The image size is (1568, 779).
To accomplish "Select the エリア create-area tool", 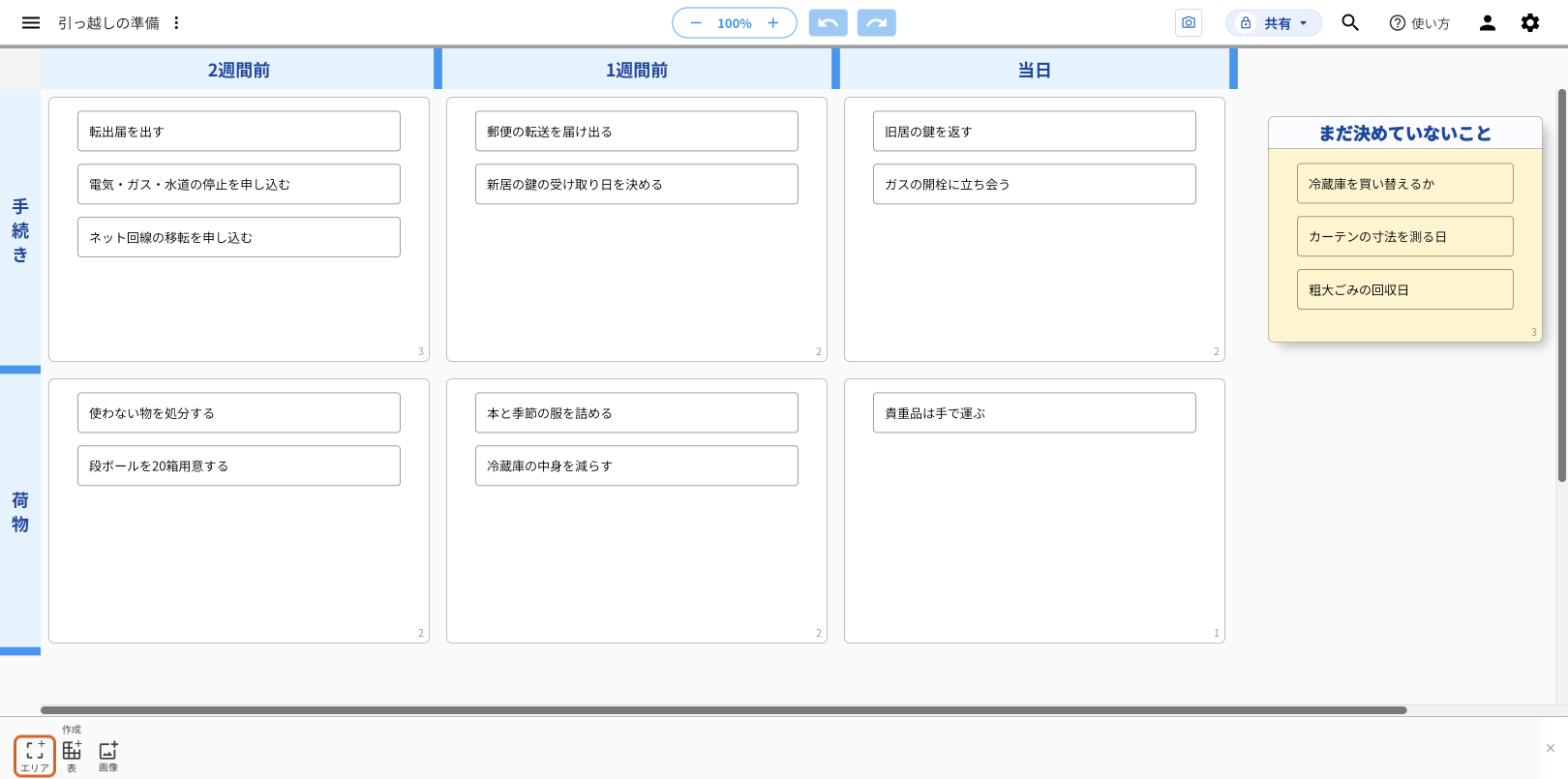I will [x=35, y=755].
